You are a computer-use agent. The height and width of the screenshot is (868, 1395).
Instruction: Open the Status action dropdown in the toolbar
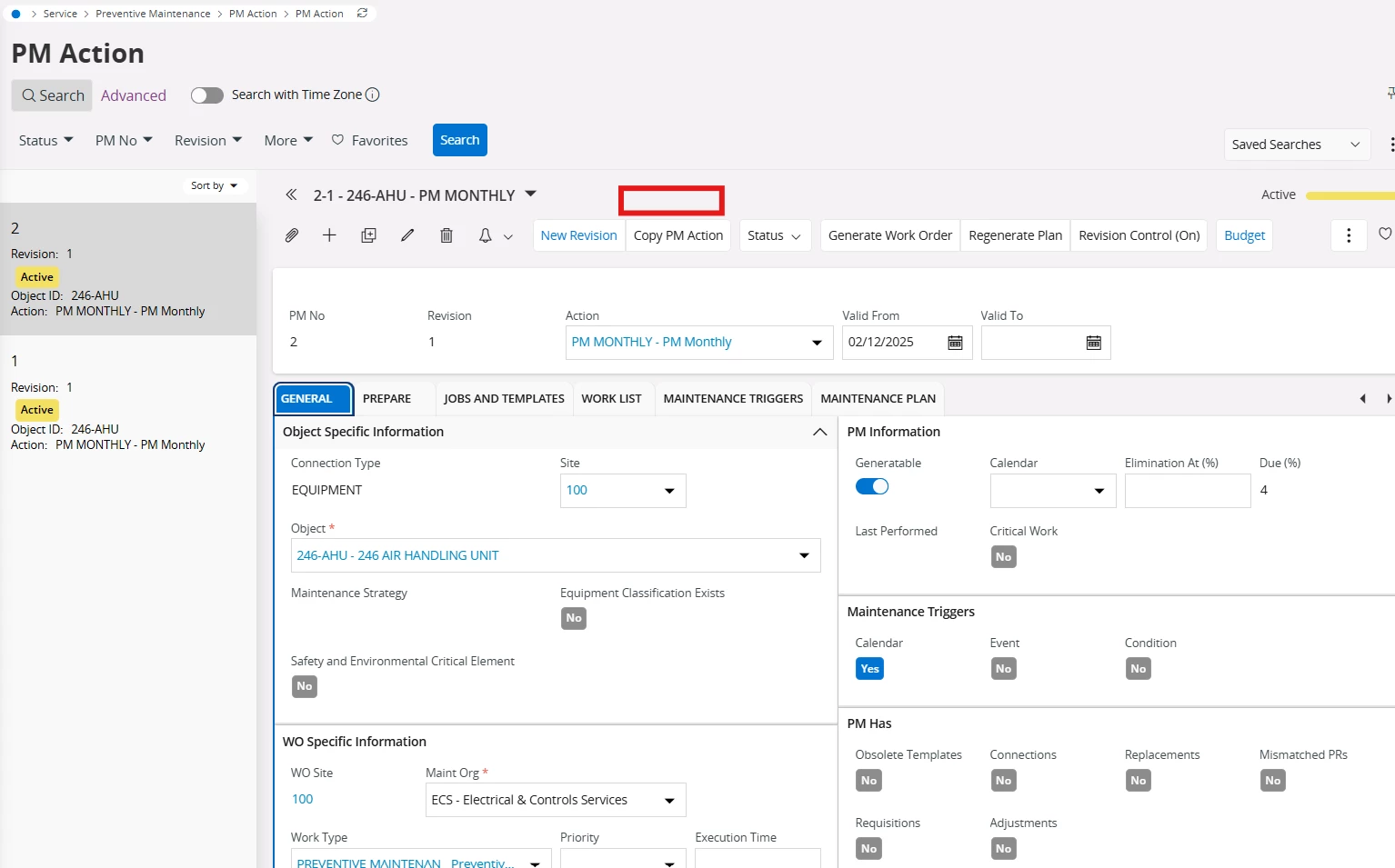775,235
